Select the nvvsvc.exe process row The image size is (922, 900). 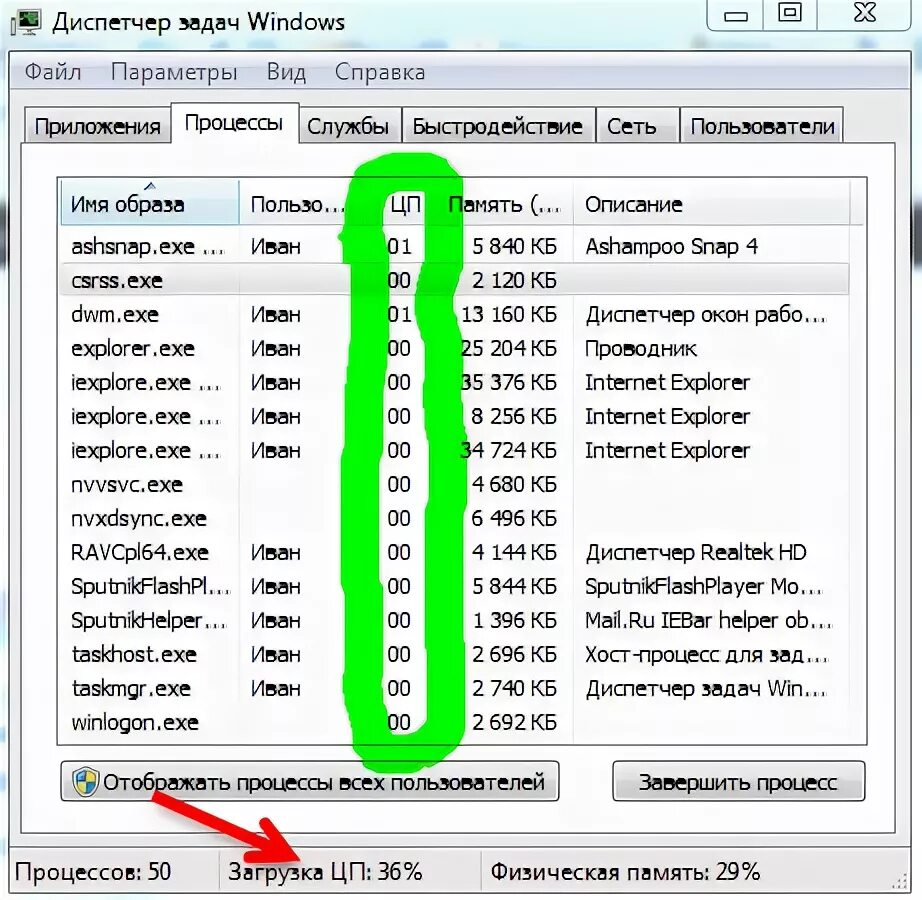click(454, 484)
